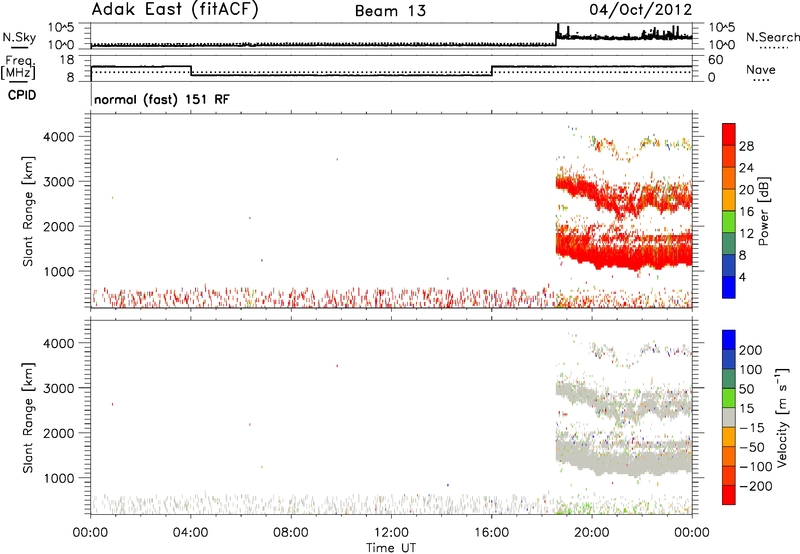Viewport: 800px width, 554px height.
Task: Click the gray band of velocity colorbar
Action: [729, 418]
